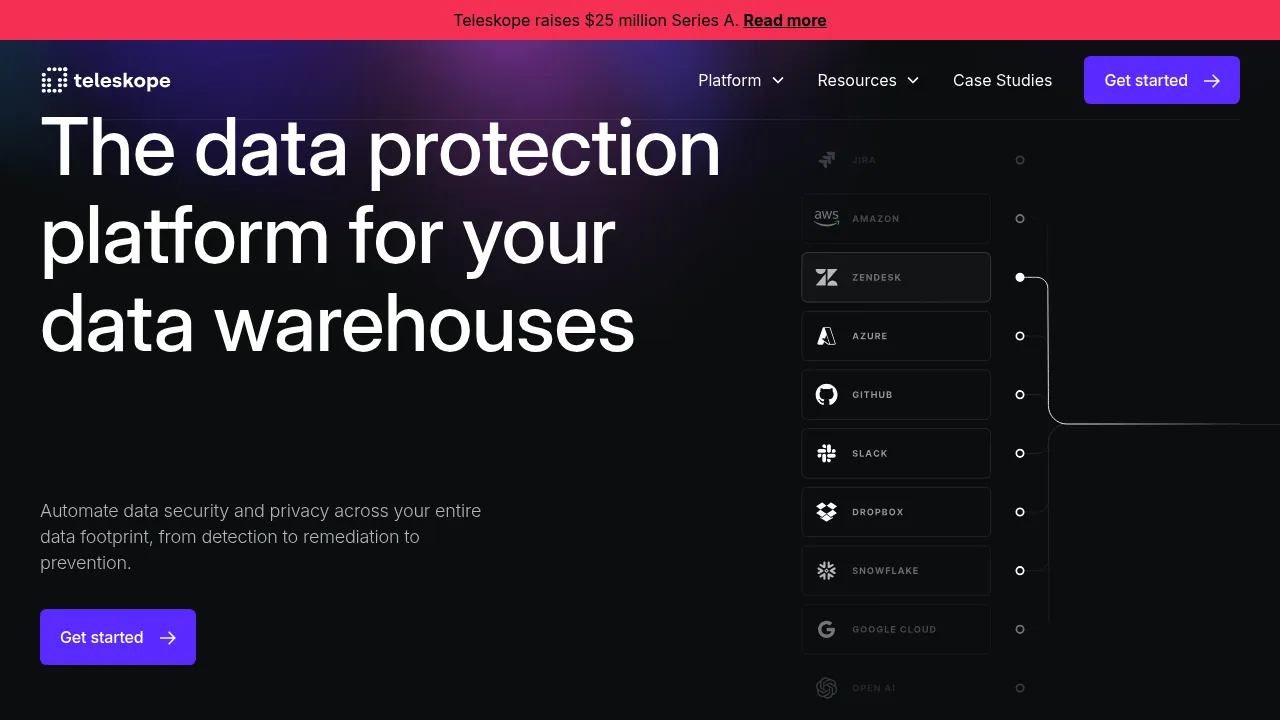Click the connector dot beside Slack
1280x720 pixels.
[x=1020, y=453]
